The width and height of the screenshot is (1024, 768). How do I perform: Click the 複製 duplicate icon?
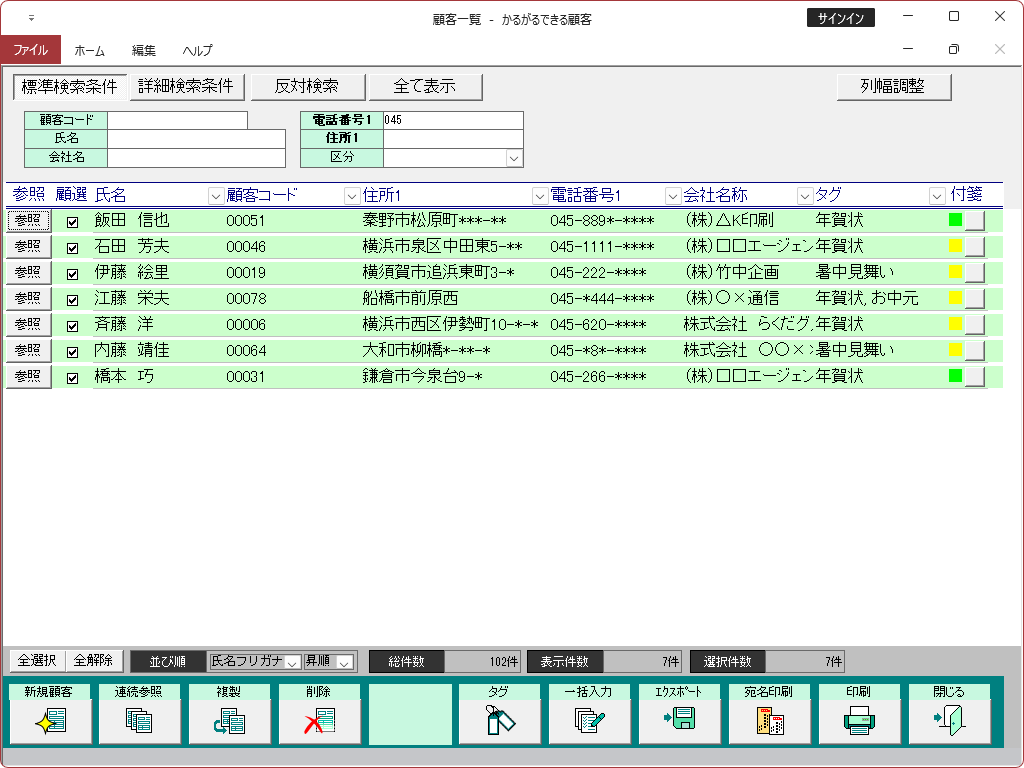tap(230, 720)
